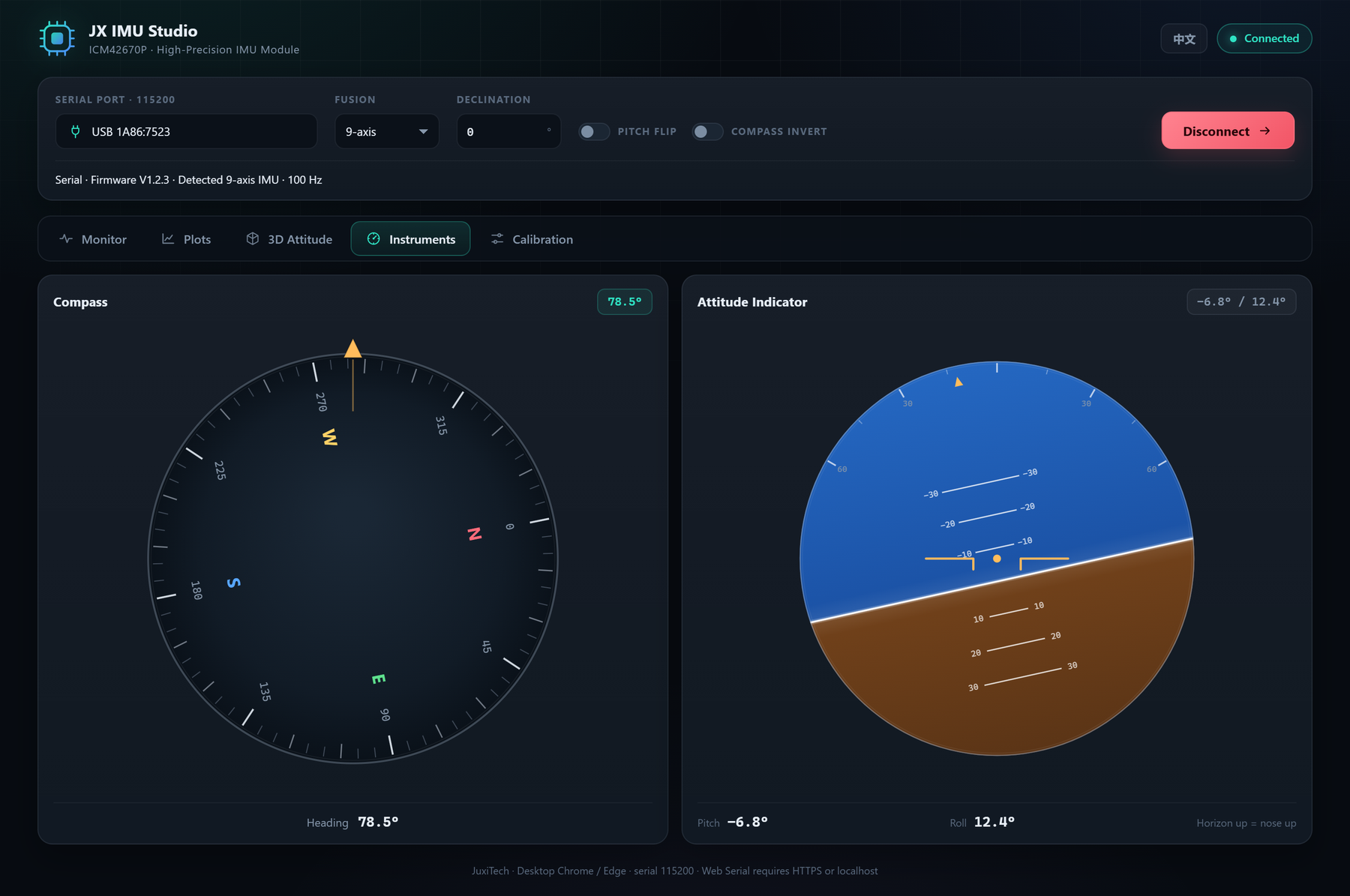Click the Roll 12.4° readout
Image resolution: width=1350 pixels, height=896 pixels.
point(982,823)
